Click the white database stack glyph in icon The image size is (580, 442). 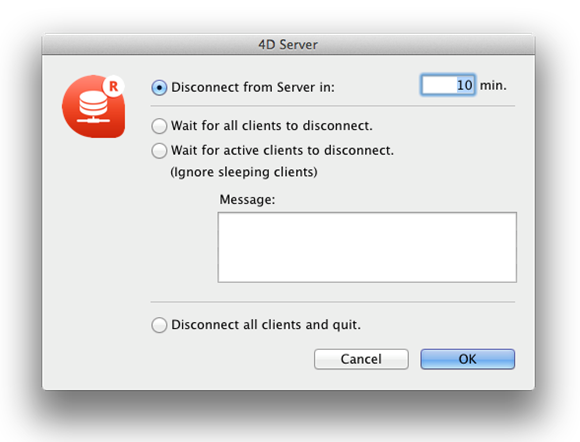point(93,102)
